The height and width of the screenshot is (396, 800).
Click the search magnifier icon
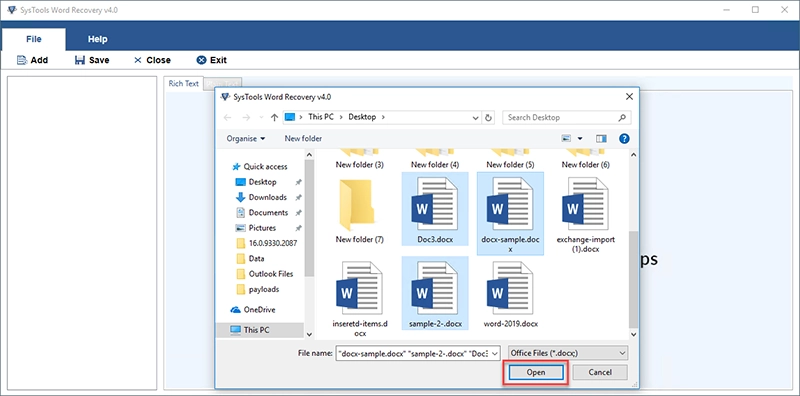point(622,117)
